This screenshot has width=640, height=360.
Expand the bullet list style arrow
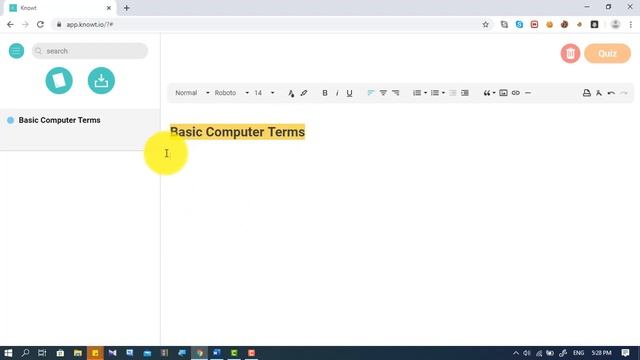pyautogui.click(x=443, y=93)
